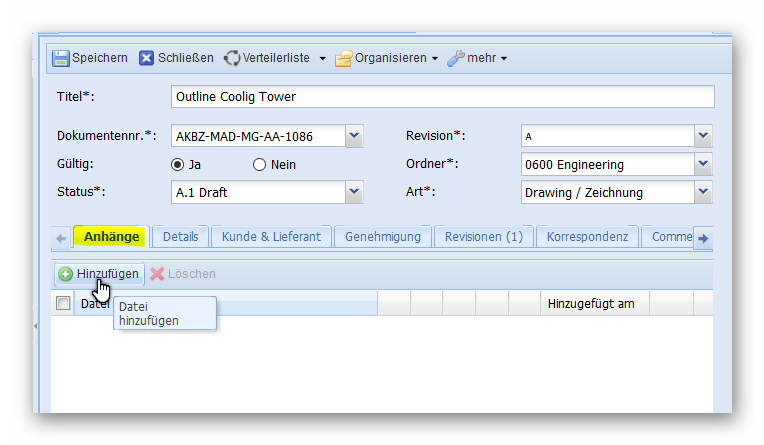764x445 pixels.
Task: Expand the Dokumentennr. dropdown
Action: point(354,137)
